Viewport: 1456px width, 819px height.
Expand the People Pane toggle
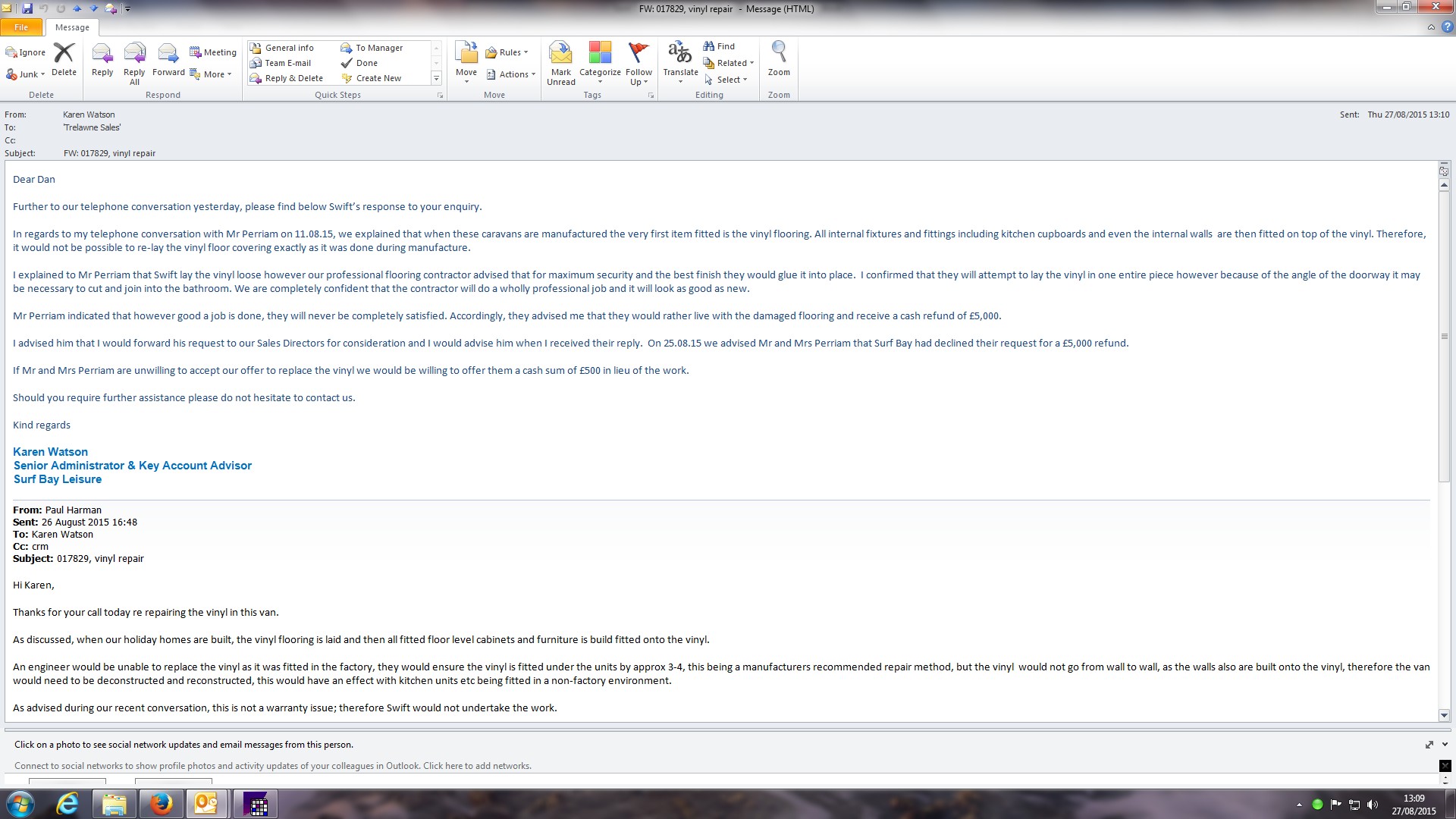click(1444, 745)
